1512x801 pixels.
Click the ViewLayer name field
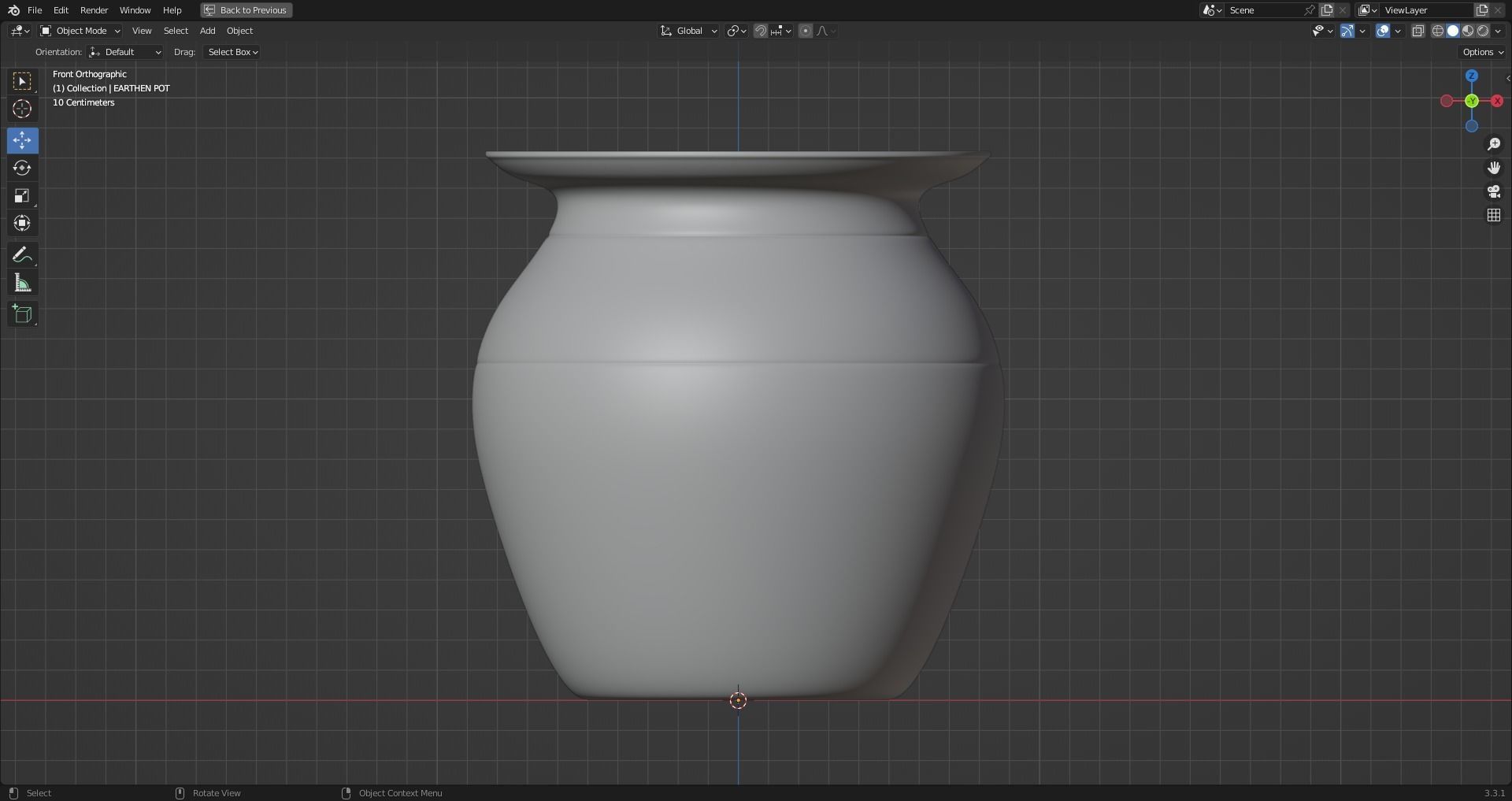click(x=1427, y=10)
